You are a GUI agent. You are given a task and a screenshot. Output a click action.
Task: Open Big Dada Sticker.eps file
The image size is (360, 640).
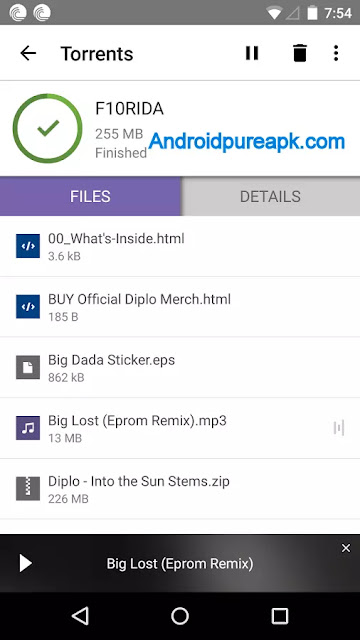180,367
